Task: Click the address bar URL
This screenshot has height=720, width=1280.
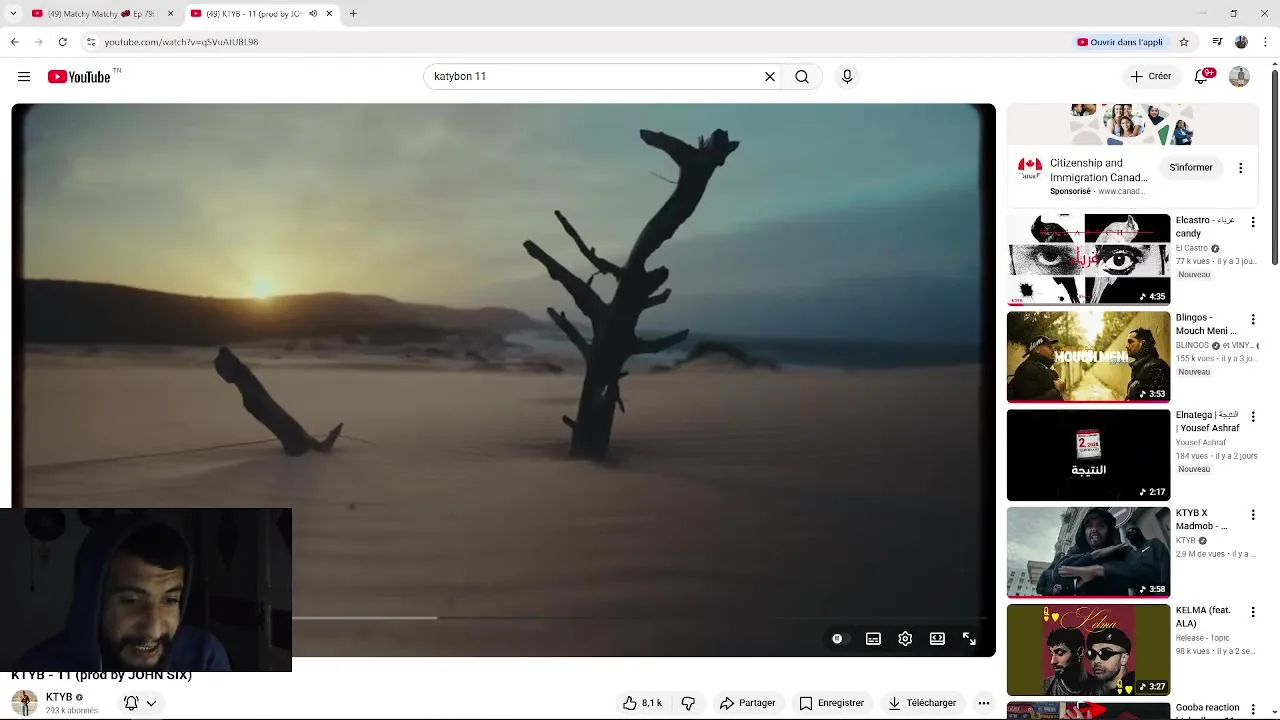Action: pos(181,42)
